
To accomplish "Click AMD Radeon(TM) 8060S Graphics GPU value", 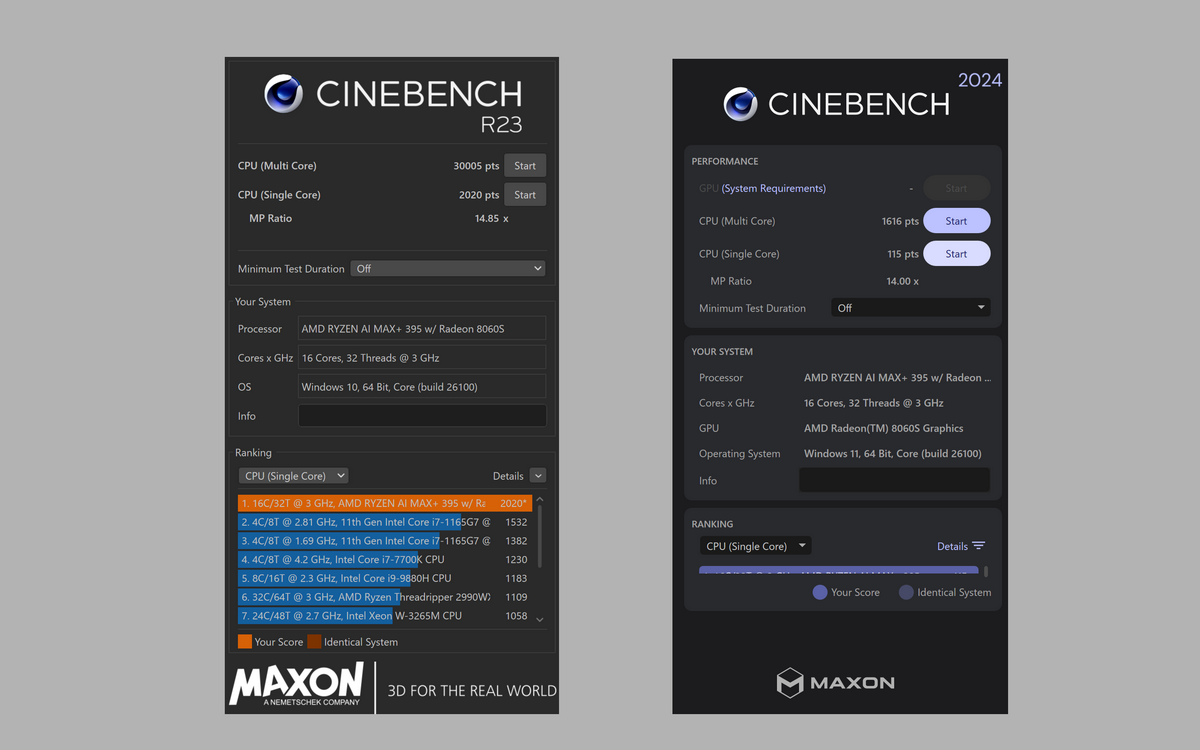I will [884, 428].
